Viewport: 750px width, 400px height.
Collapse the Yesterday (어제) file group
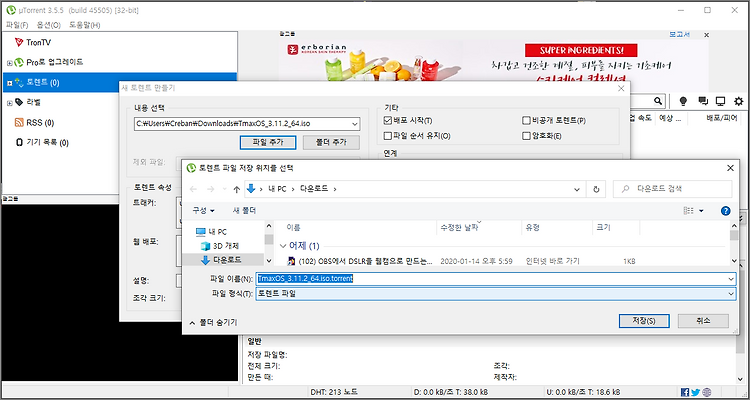(283, 246)
